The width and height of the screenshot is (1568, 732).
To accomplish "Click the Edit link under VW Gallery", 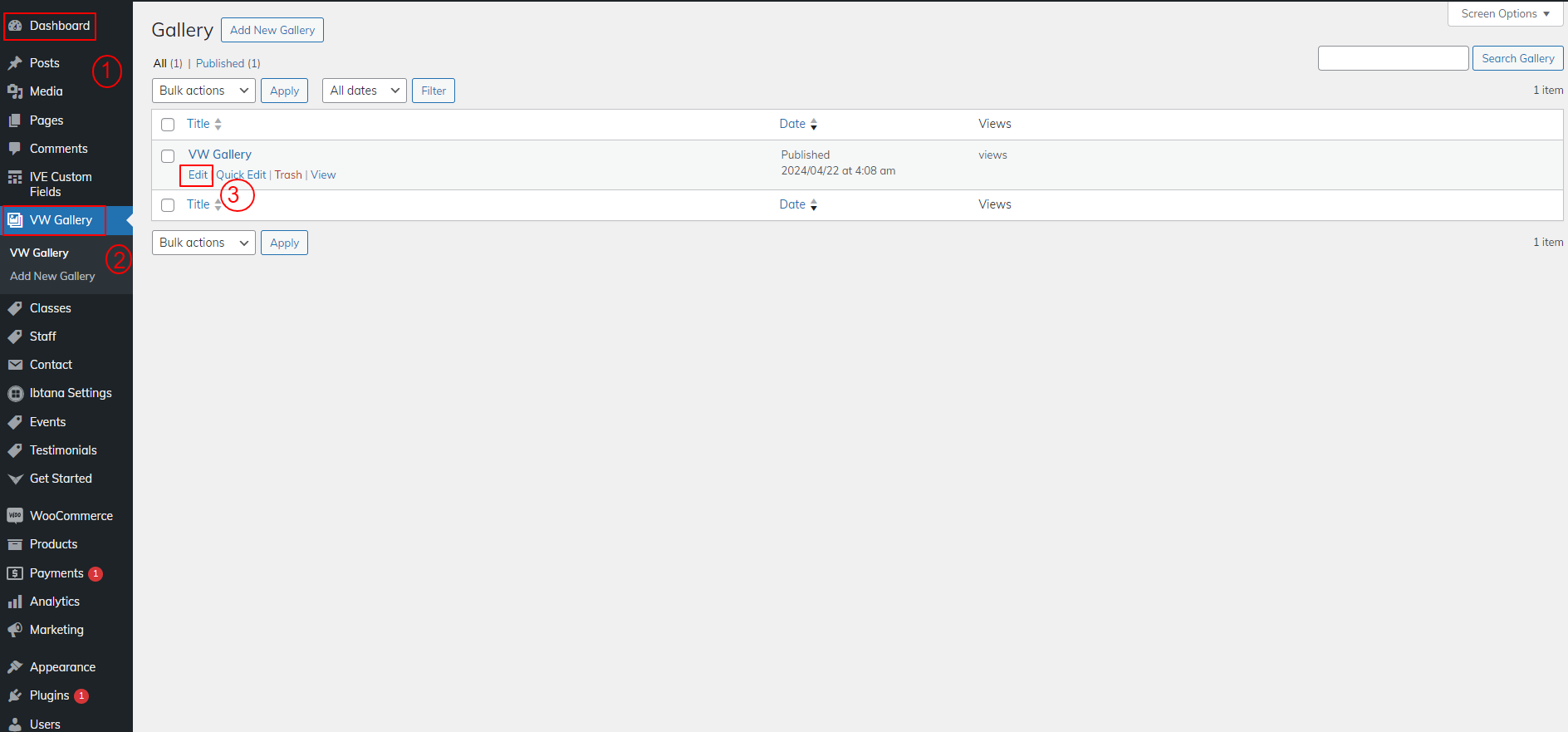I will coord(198,175).
